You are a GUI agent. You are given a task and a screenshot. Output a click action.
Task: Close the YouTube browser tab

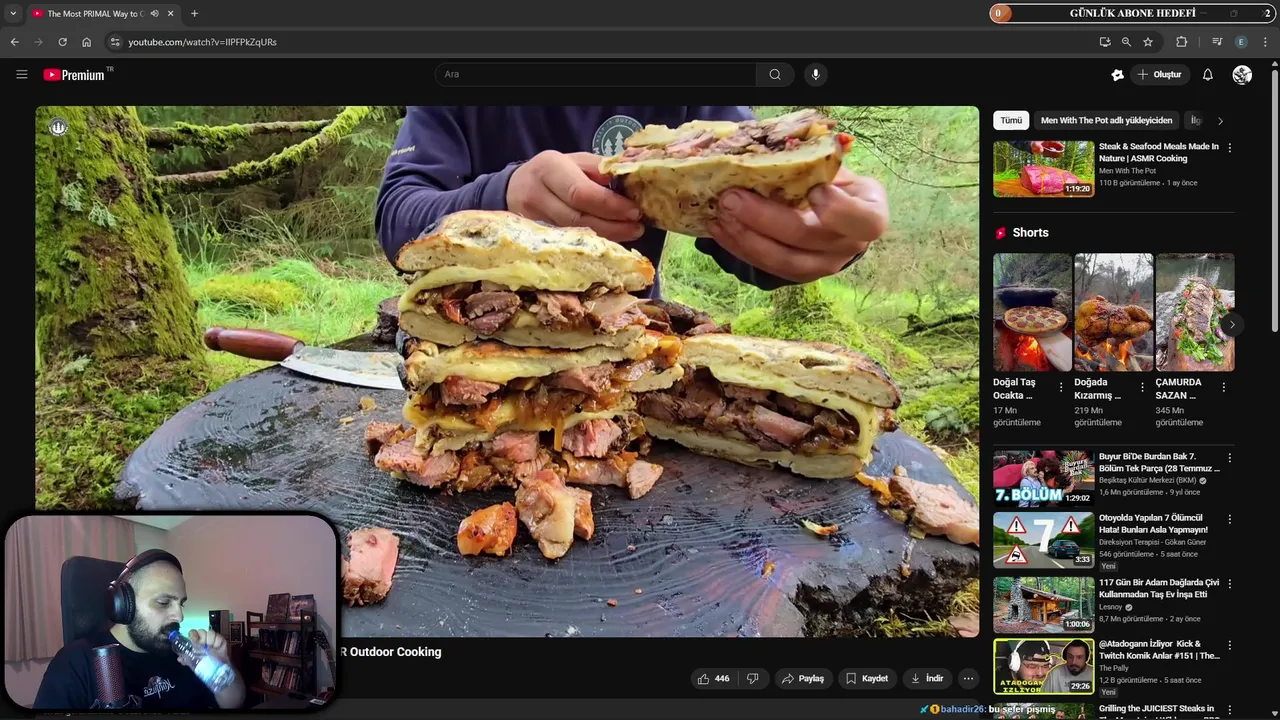coord(170,13)
